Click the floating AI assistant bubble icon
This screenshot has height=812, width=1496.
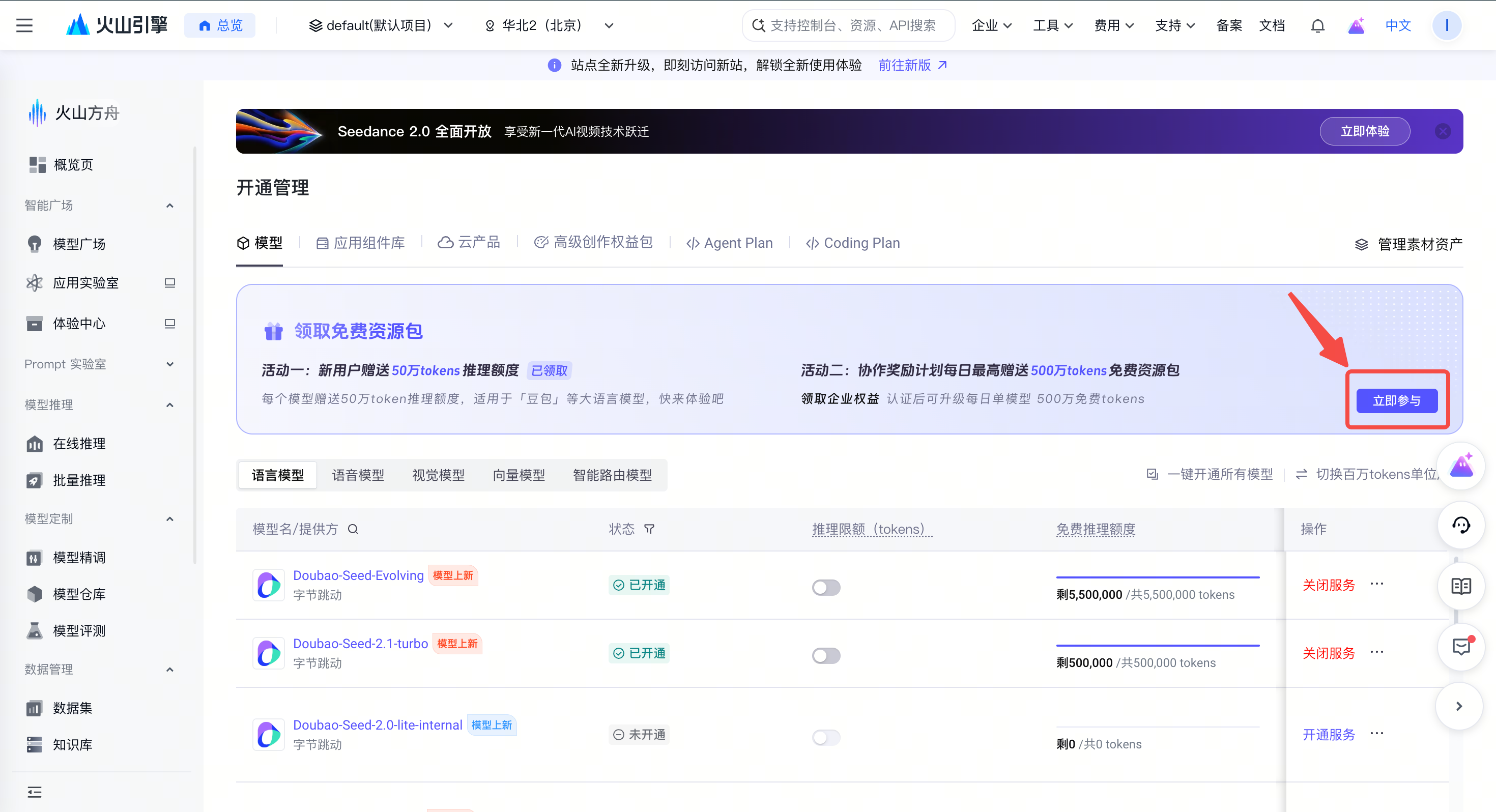1460,466
